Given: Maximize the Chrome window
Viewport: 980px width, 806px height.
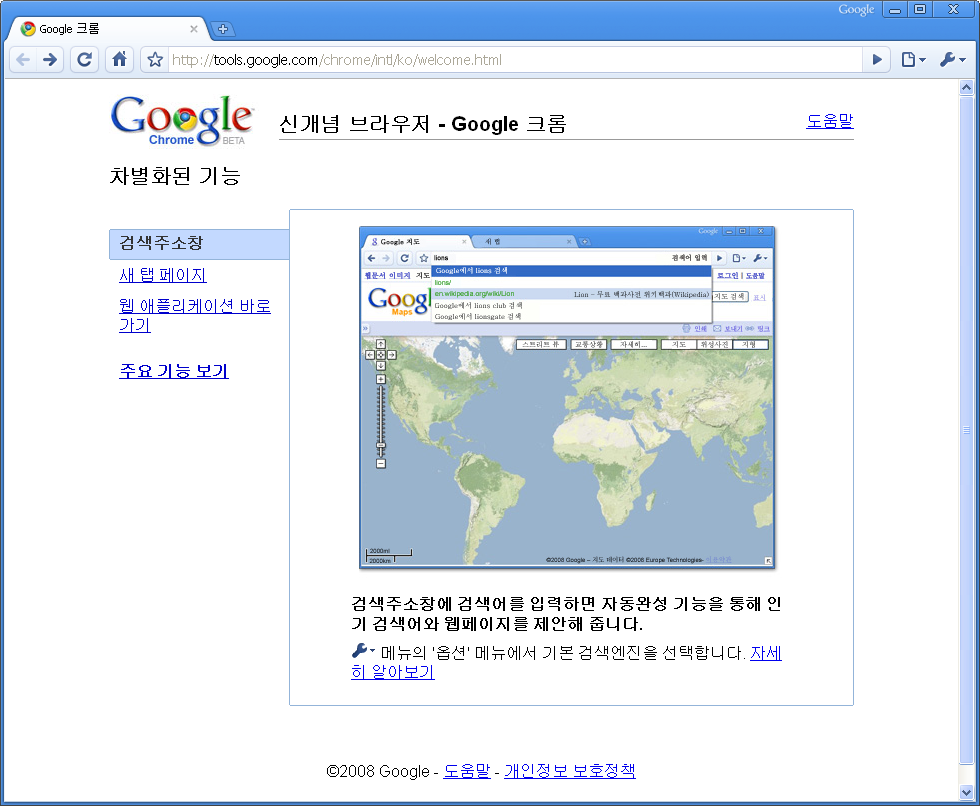Looking at the screenshot, I should tap(920, 9).
